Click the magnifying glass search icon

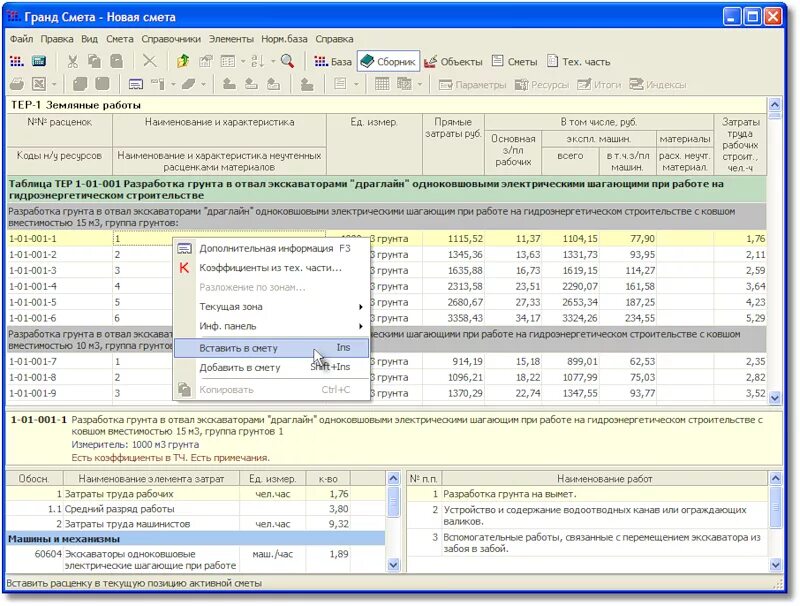pyautogui.click(x=288, y=62)
